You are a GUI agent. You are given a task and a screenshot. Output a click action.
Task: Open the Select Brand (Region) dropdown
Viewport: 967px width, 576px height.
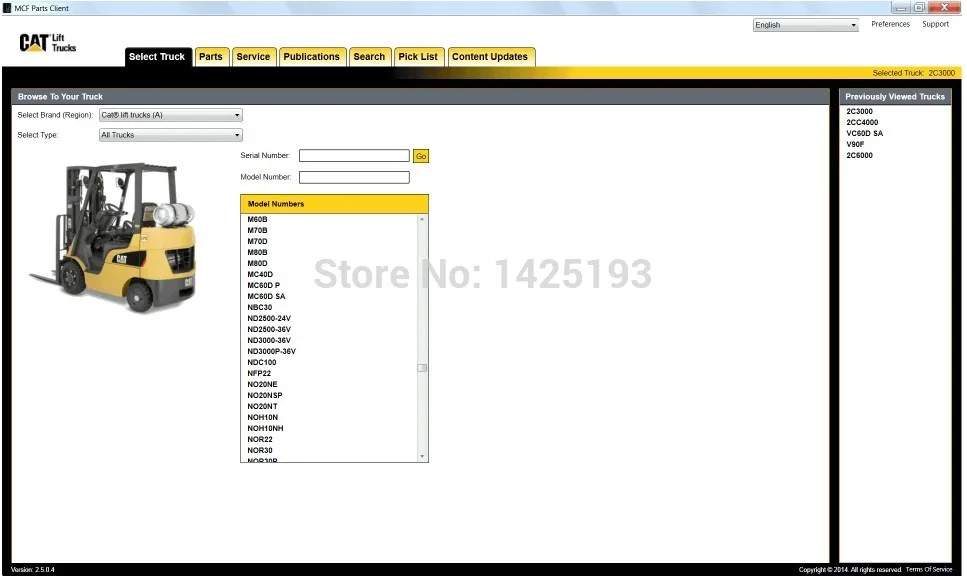click(171, 115)
